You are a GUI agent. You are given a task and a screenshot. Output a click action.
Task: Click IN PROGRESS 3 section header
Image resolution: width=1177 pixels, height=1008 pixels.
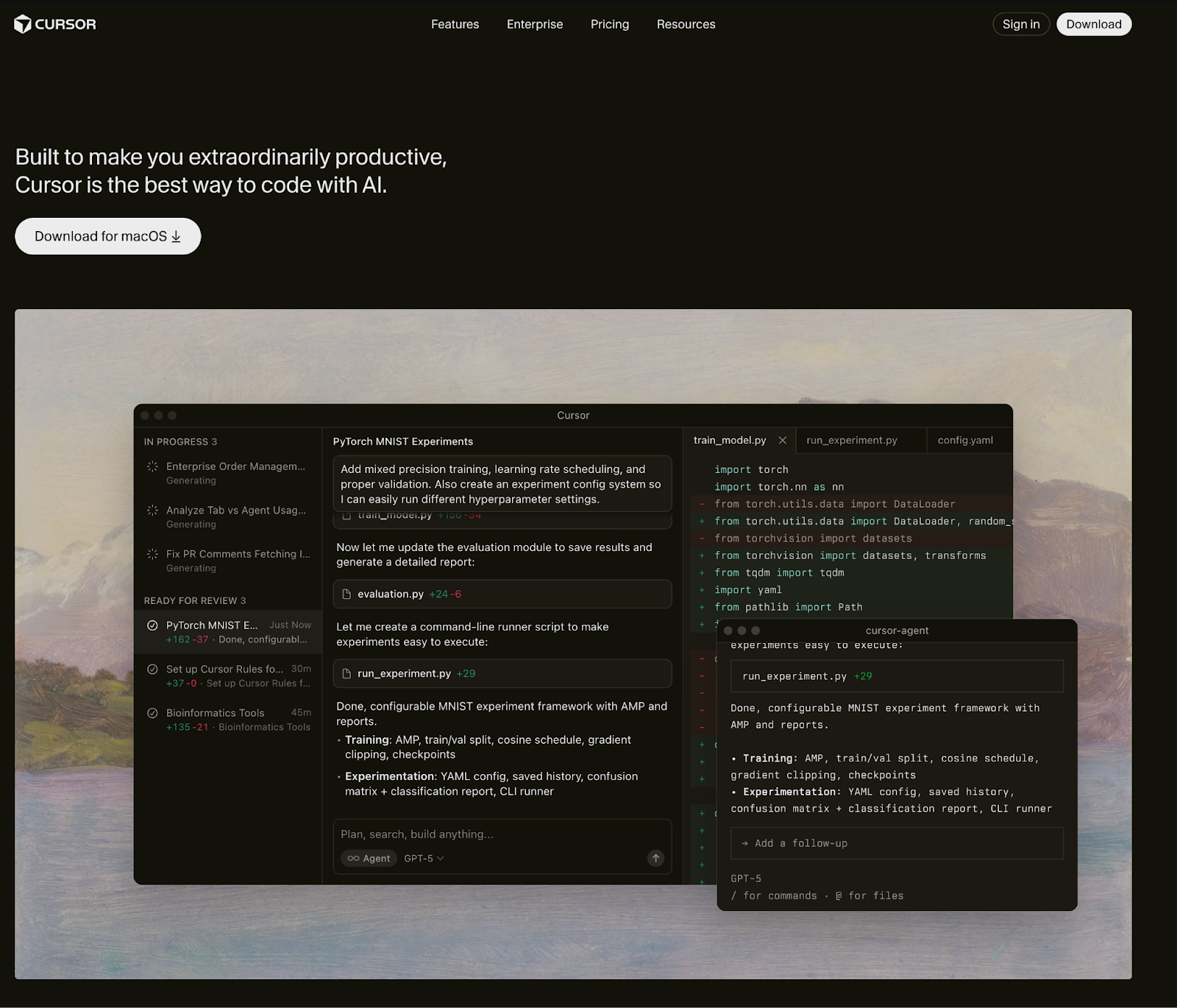click(180, 441)
